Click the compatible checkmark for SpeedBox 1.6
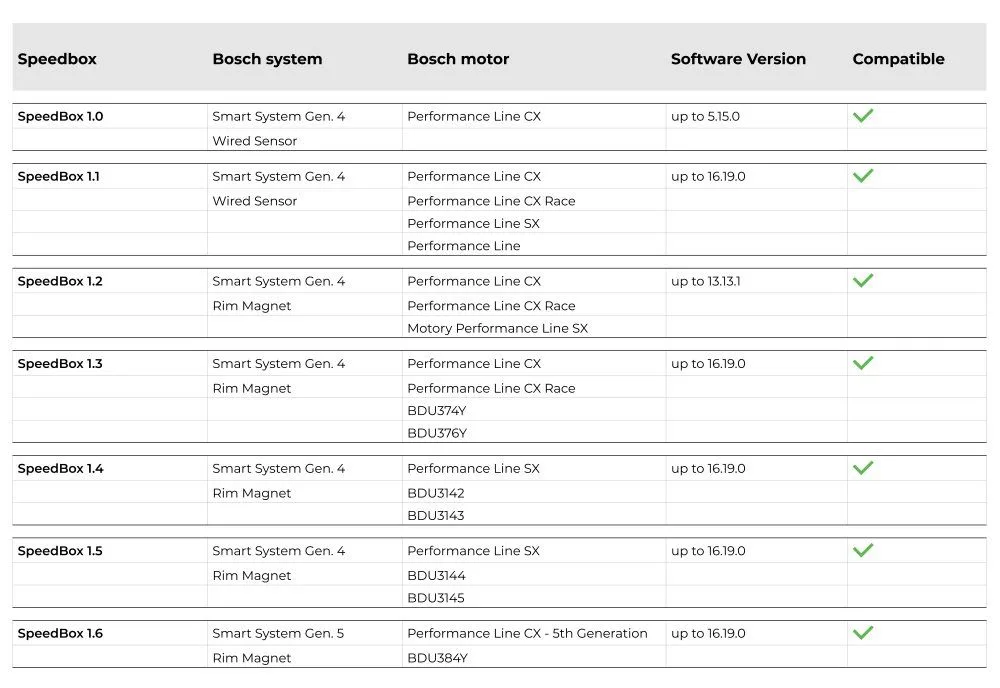 click(863, 633)
